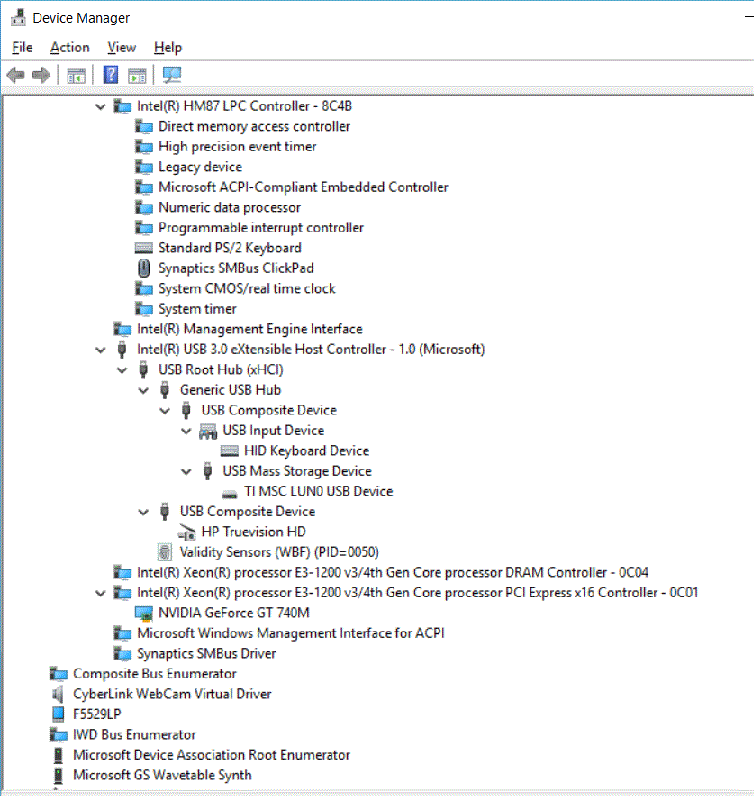Click the 'NVIDIA GeForce GT 740M' text
Image resolution: width=754 pixels, height=796 pixels.
coord(234,613)
